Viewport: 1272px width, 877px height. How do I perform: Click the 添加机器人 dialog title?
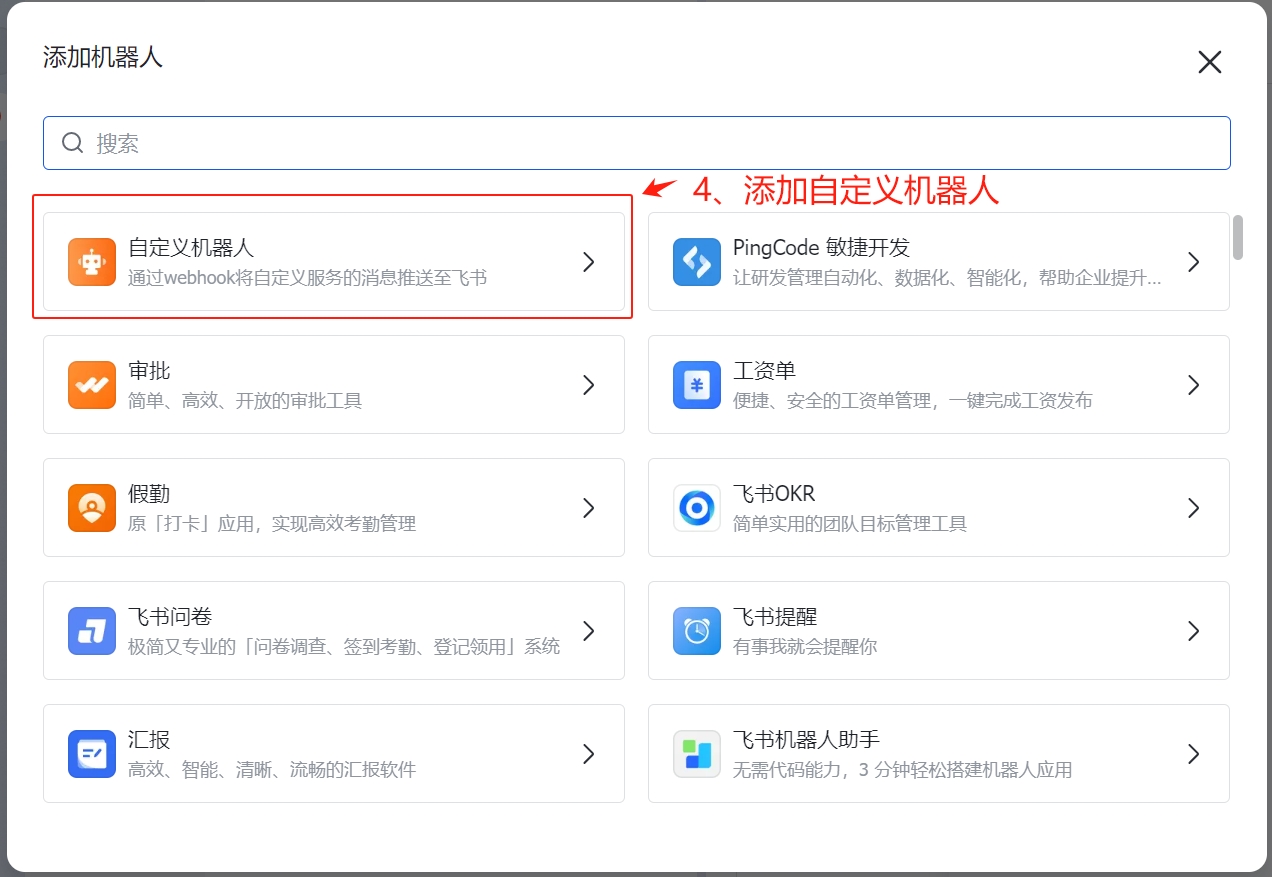(103, 57)
